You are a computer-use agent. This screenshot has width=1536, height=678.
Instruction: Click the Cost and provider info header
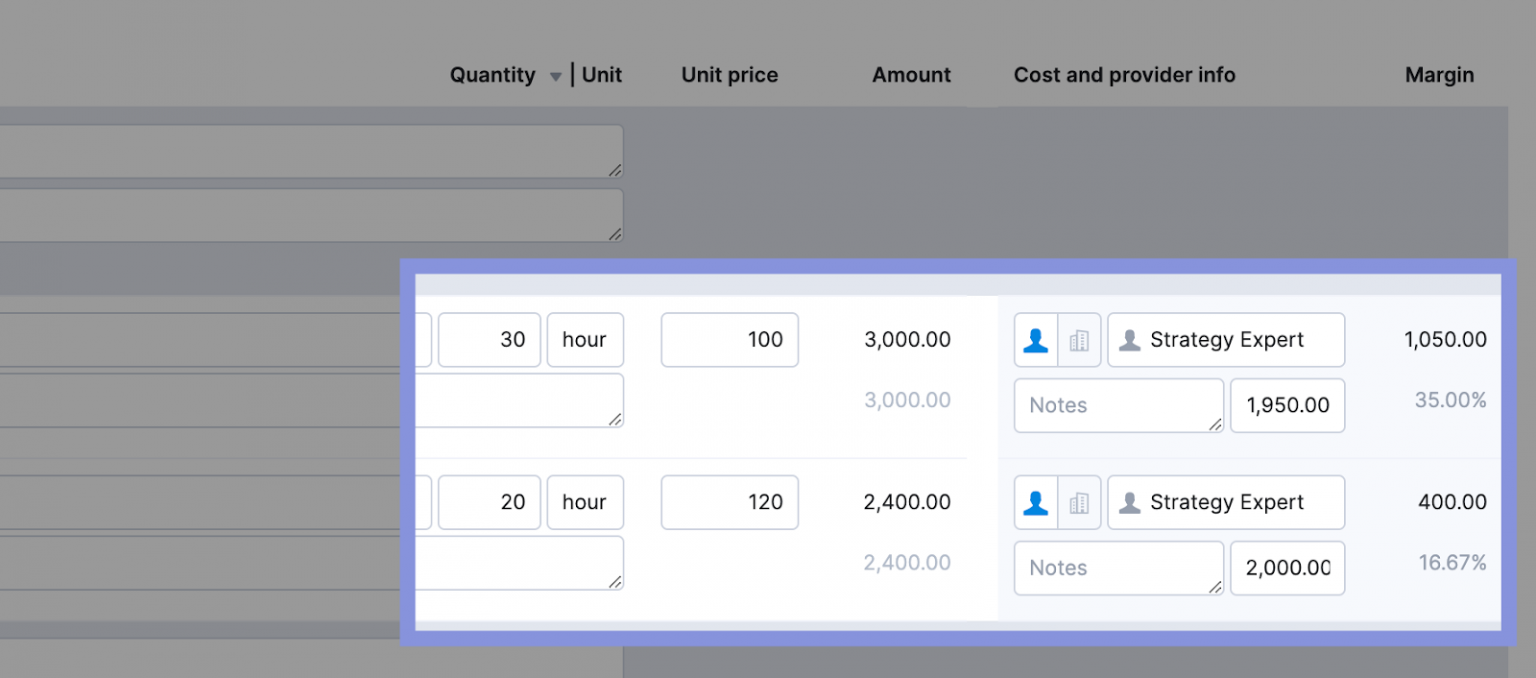(1124, 74)
